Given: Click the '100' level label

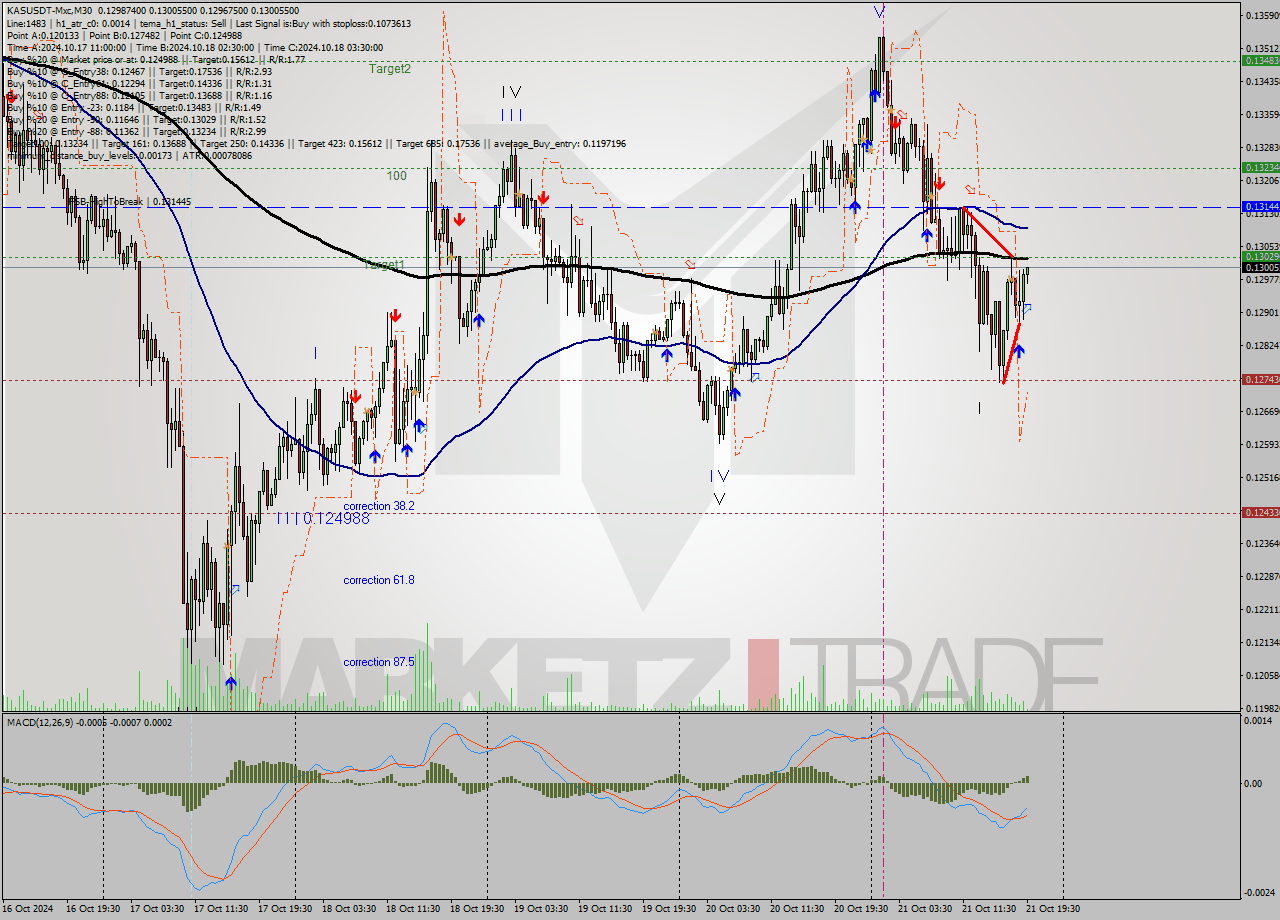Looking at the screenshot, I should pyautogui.click(x=397, y=175).
